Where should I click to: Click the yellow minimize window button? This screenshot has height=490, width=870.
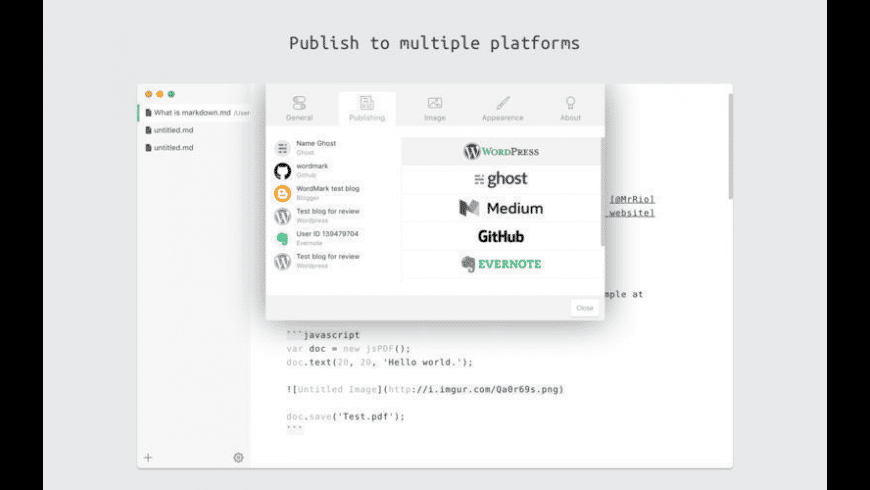click(x=160, y=94)
